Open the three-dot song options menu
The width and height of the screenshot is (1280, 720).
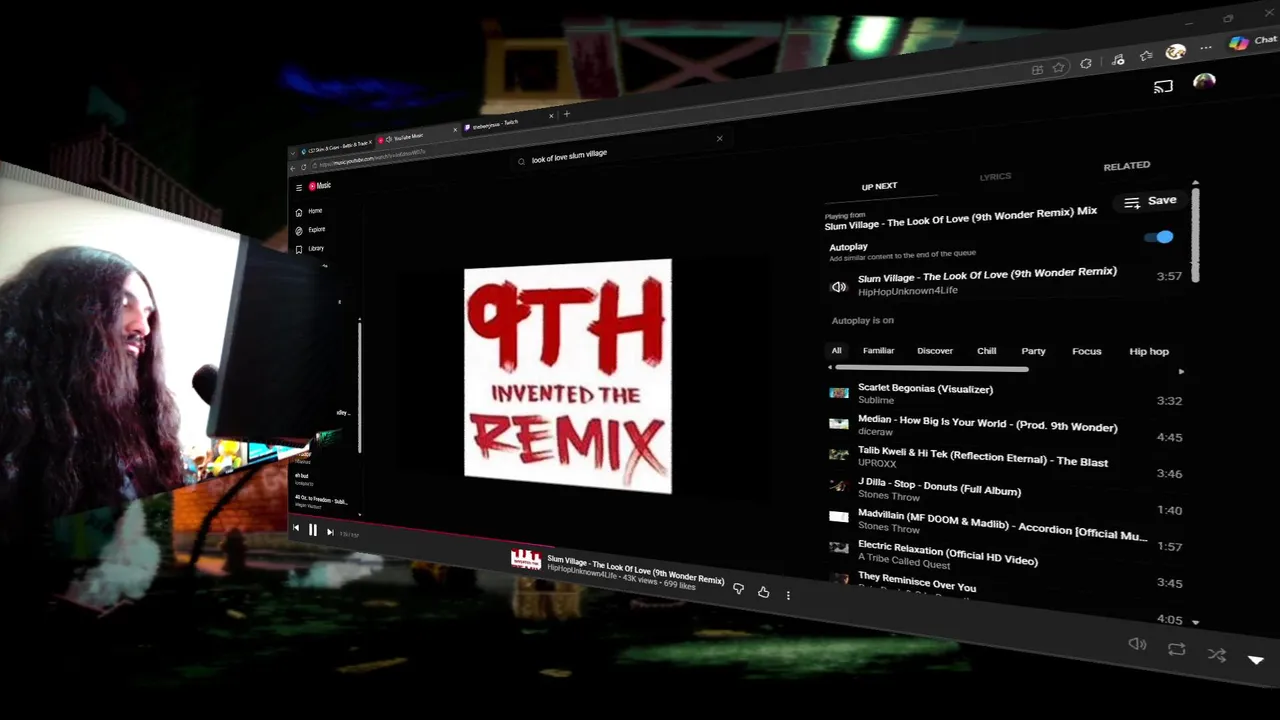788,595
